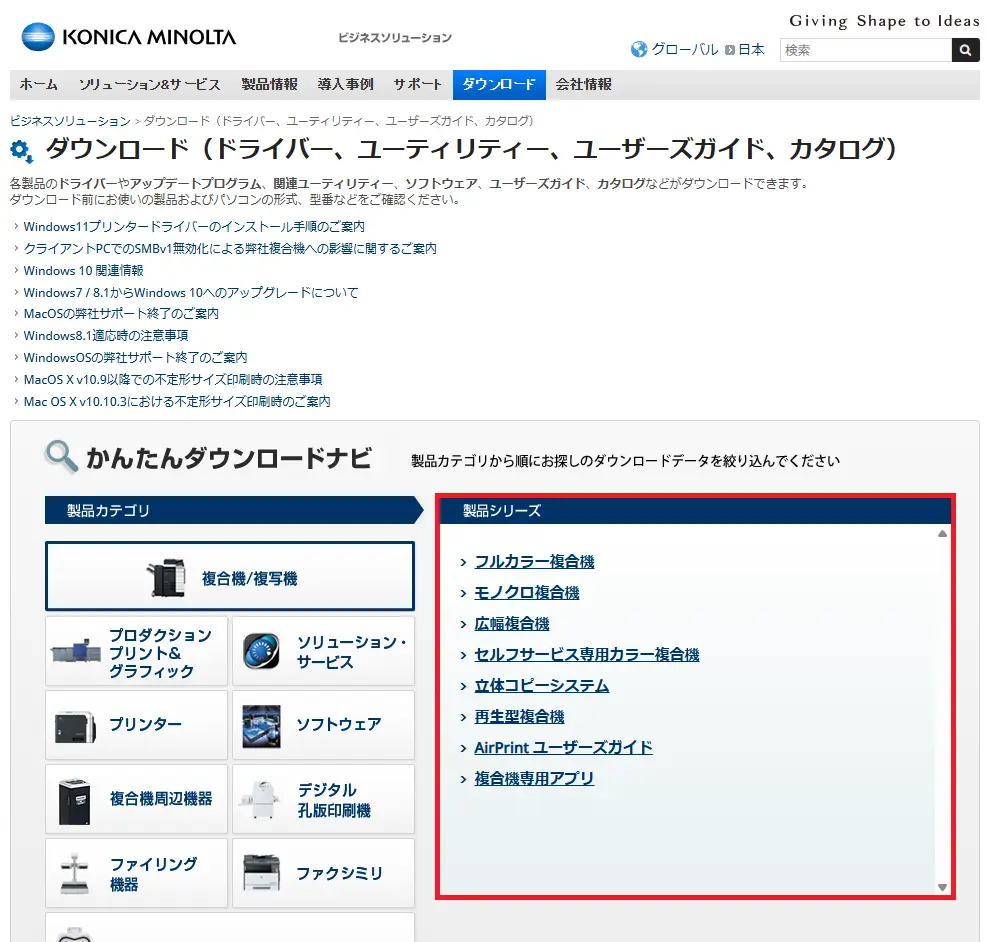Choose the プリンター product category

[x=137, y=724]
